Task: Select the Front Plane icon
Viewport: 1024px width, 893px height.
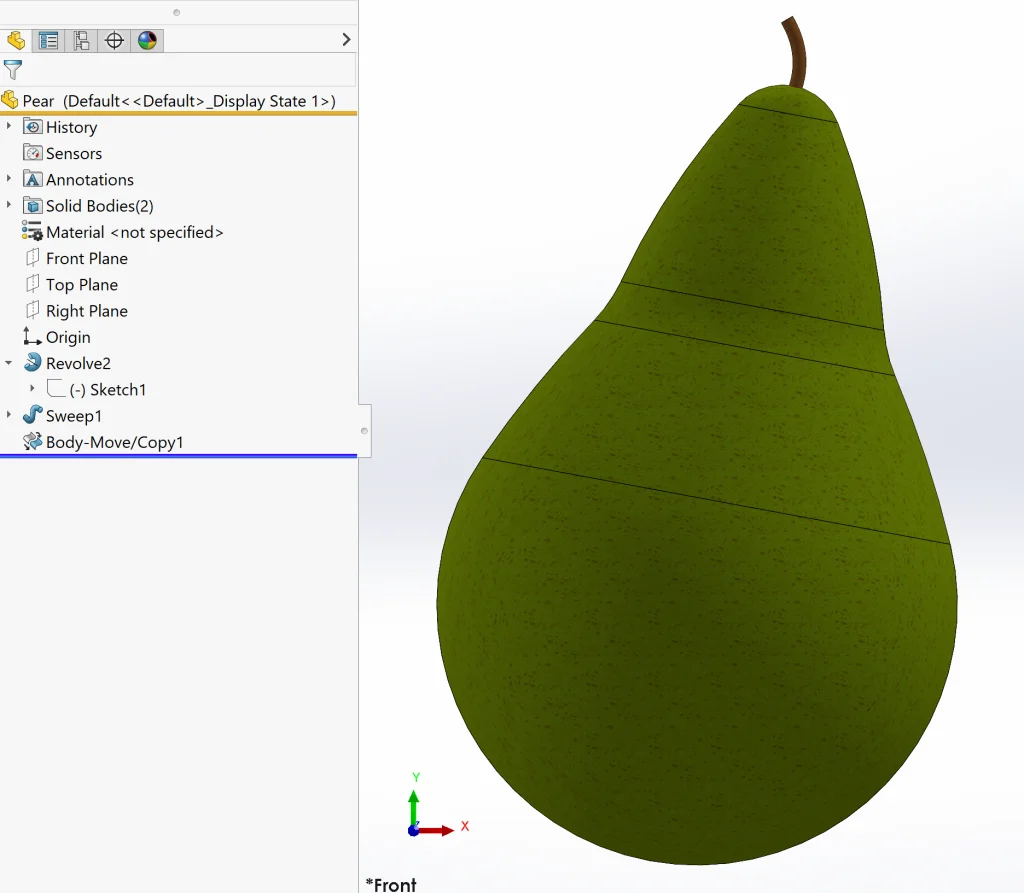Action: click(32, 258)
